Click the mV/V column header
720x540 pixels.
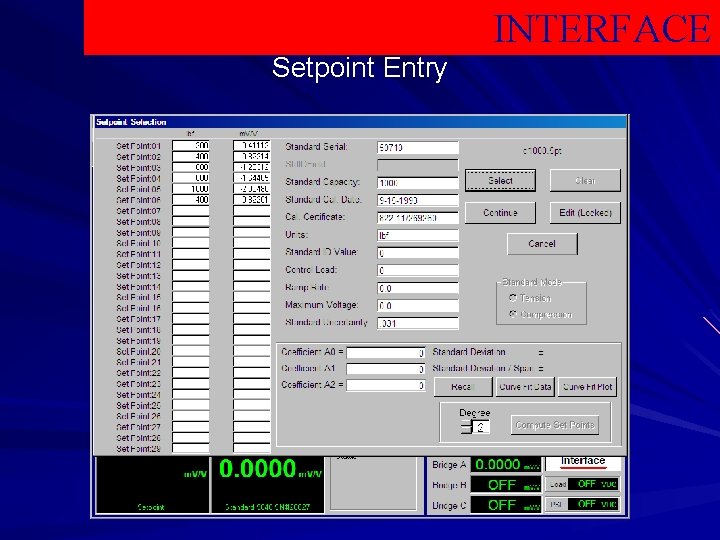tap(248, 134)
